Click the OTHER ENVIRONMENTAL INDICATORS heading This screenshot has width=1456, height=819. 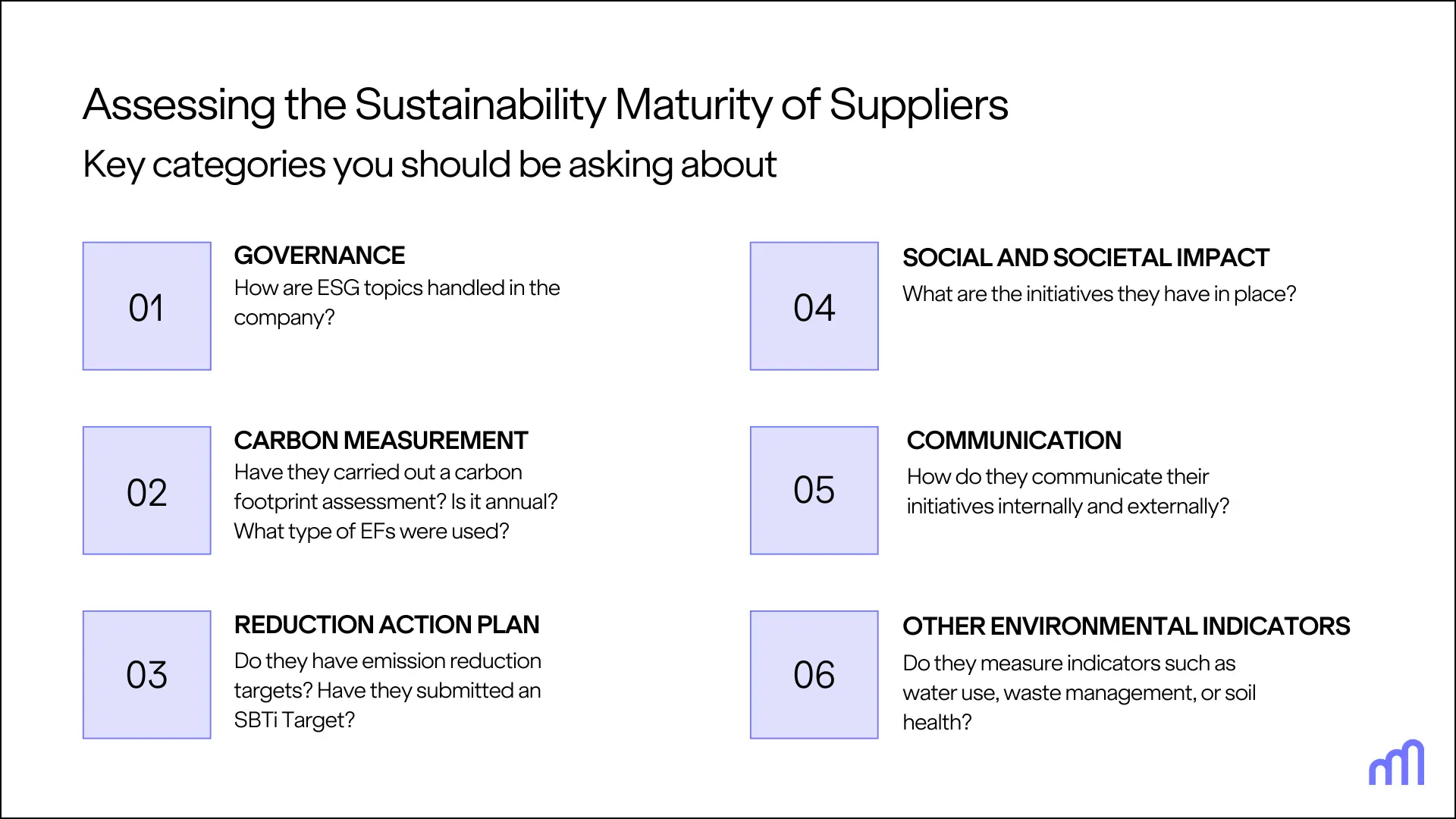point(1126,626)
